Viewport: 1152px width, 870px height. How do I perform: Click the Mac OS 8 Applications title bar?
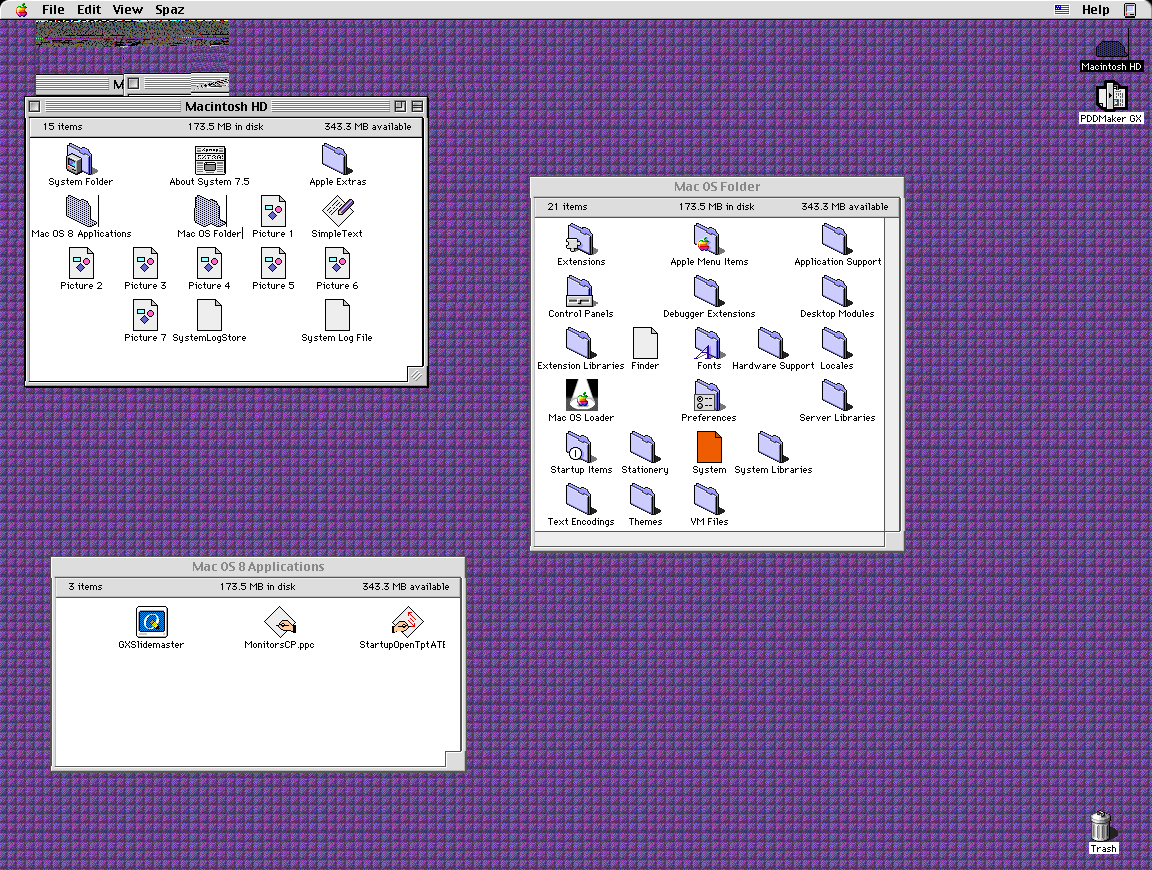tap(258, 567)
